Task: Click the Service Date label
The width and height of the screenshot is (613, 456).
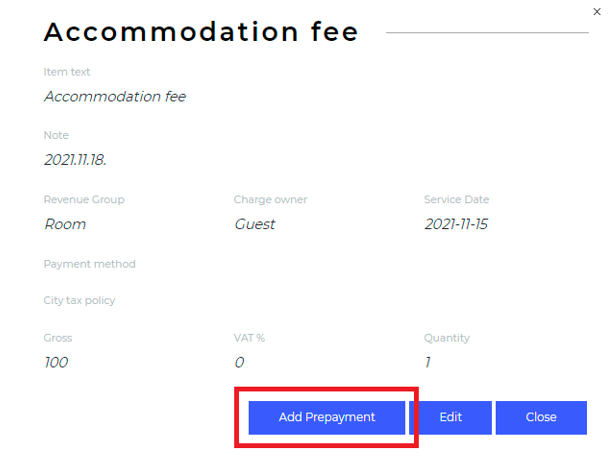Action: (456, 199)
